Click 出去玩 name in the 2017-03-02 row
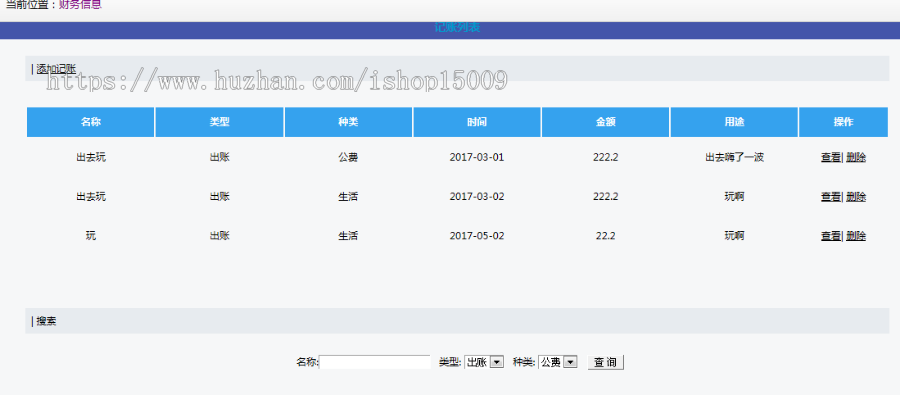This screenshot has height=395, width=900. [91, 196]
